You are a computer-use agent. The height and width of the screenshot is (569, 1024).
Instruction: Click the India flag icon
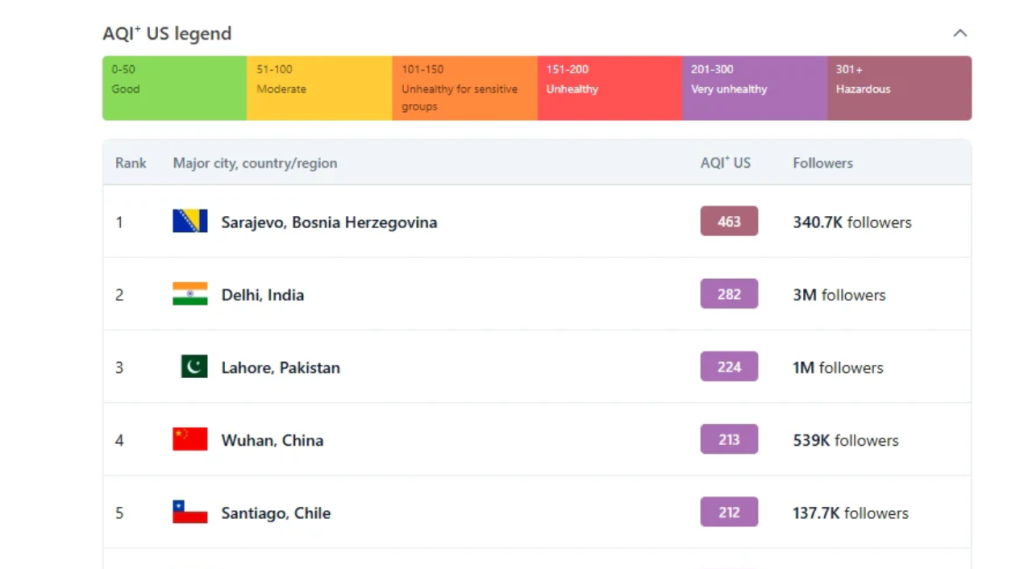(x=190, y=294)
